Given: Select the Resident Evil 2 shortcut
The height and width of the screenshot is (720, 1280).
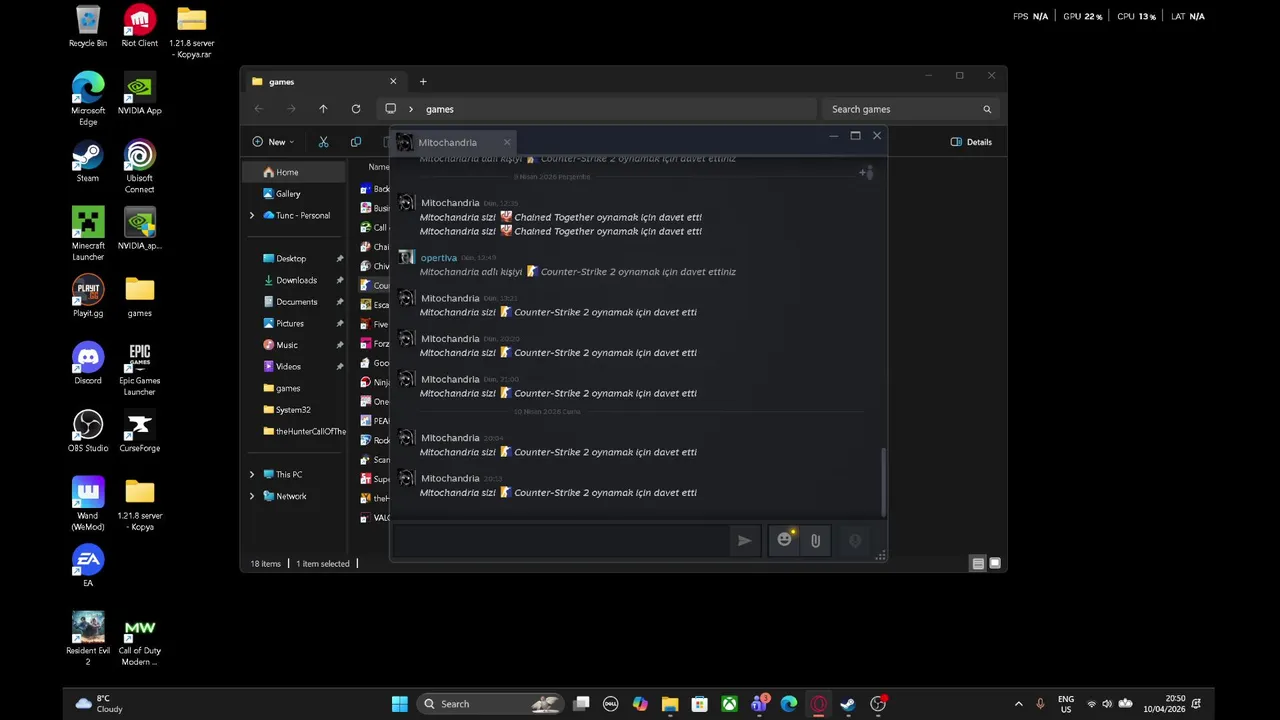Looking at the screenshot, I should [x=88, y=639].
